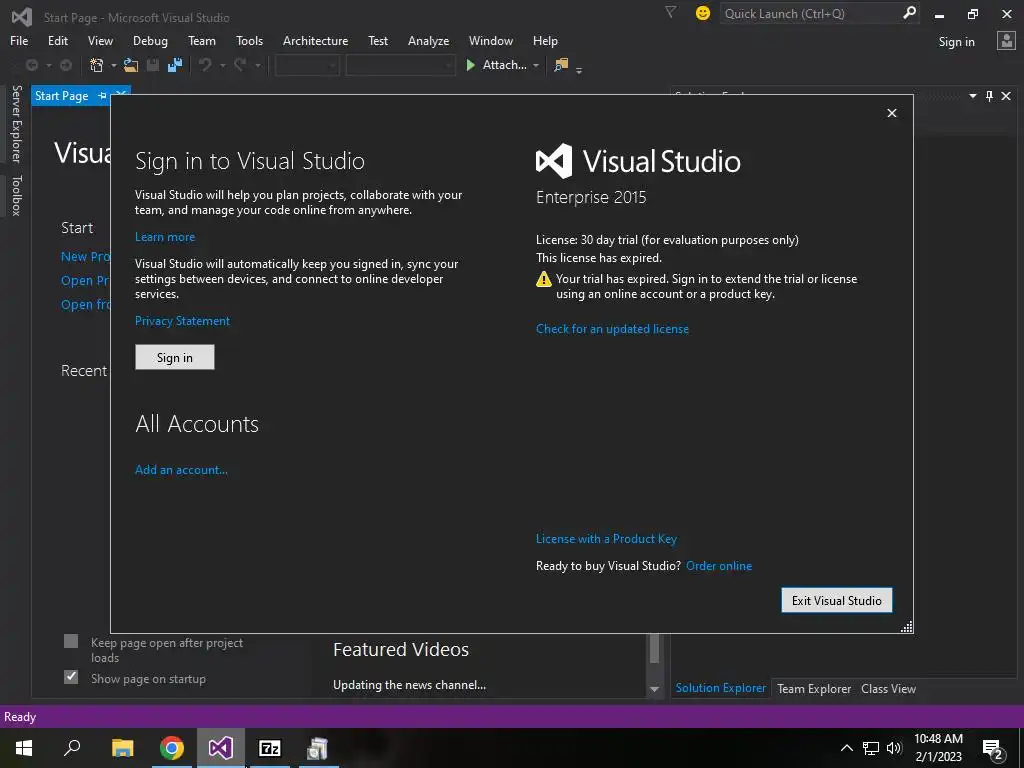
Task: Click the Save All toolbar icon
Action: pos(174,65)
